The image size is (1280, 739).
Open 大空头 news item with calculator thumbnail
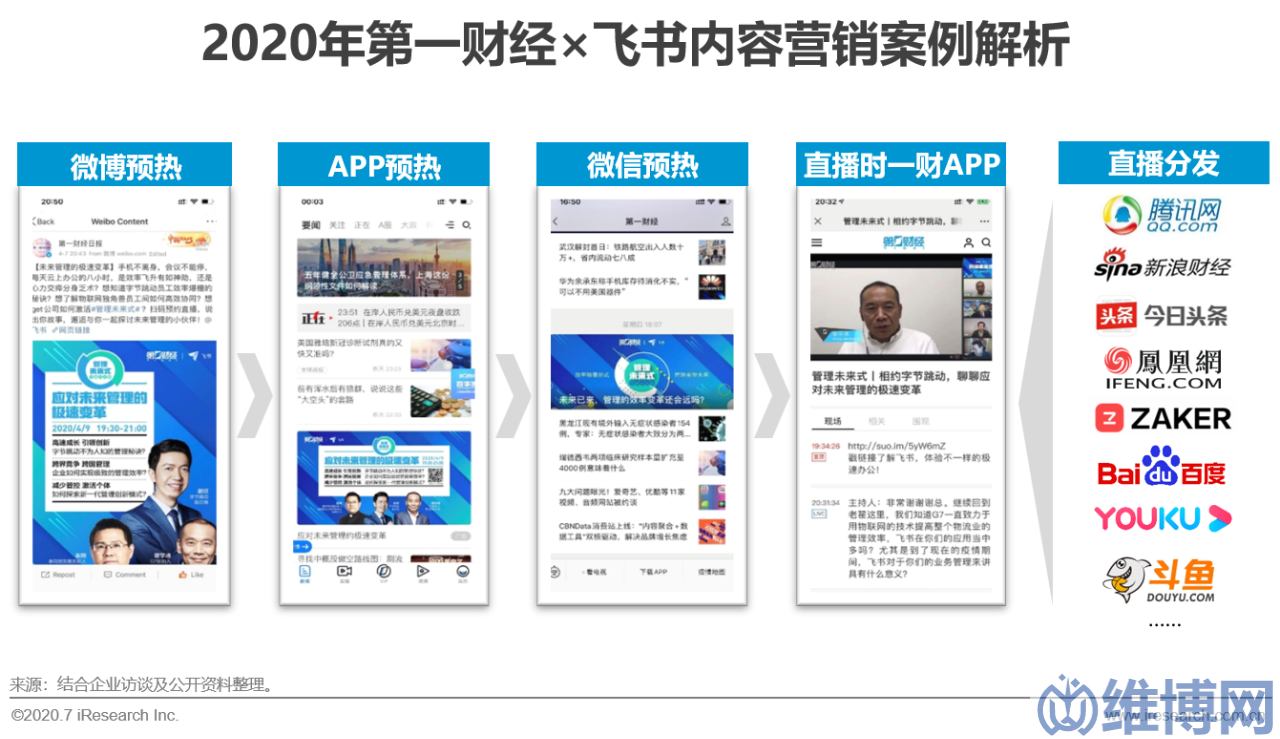[384, 400]
